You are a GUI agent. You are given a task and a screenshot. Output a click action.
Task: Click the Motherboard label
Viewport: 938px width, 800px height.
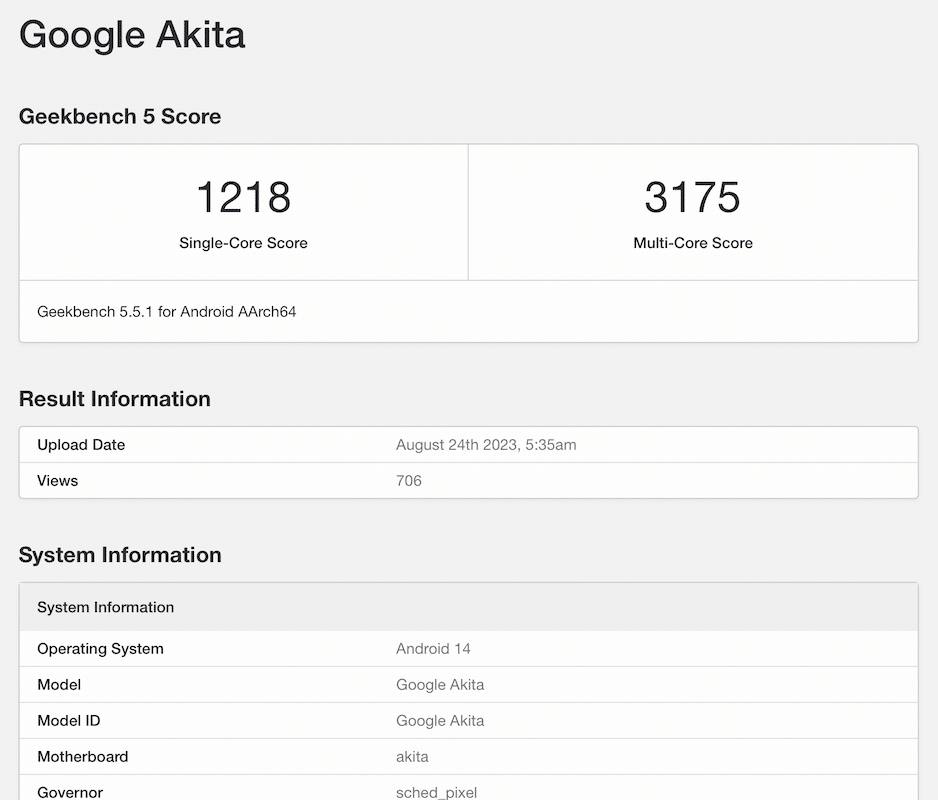point(83,756)
